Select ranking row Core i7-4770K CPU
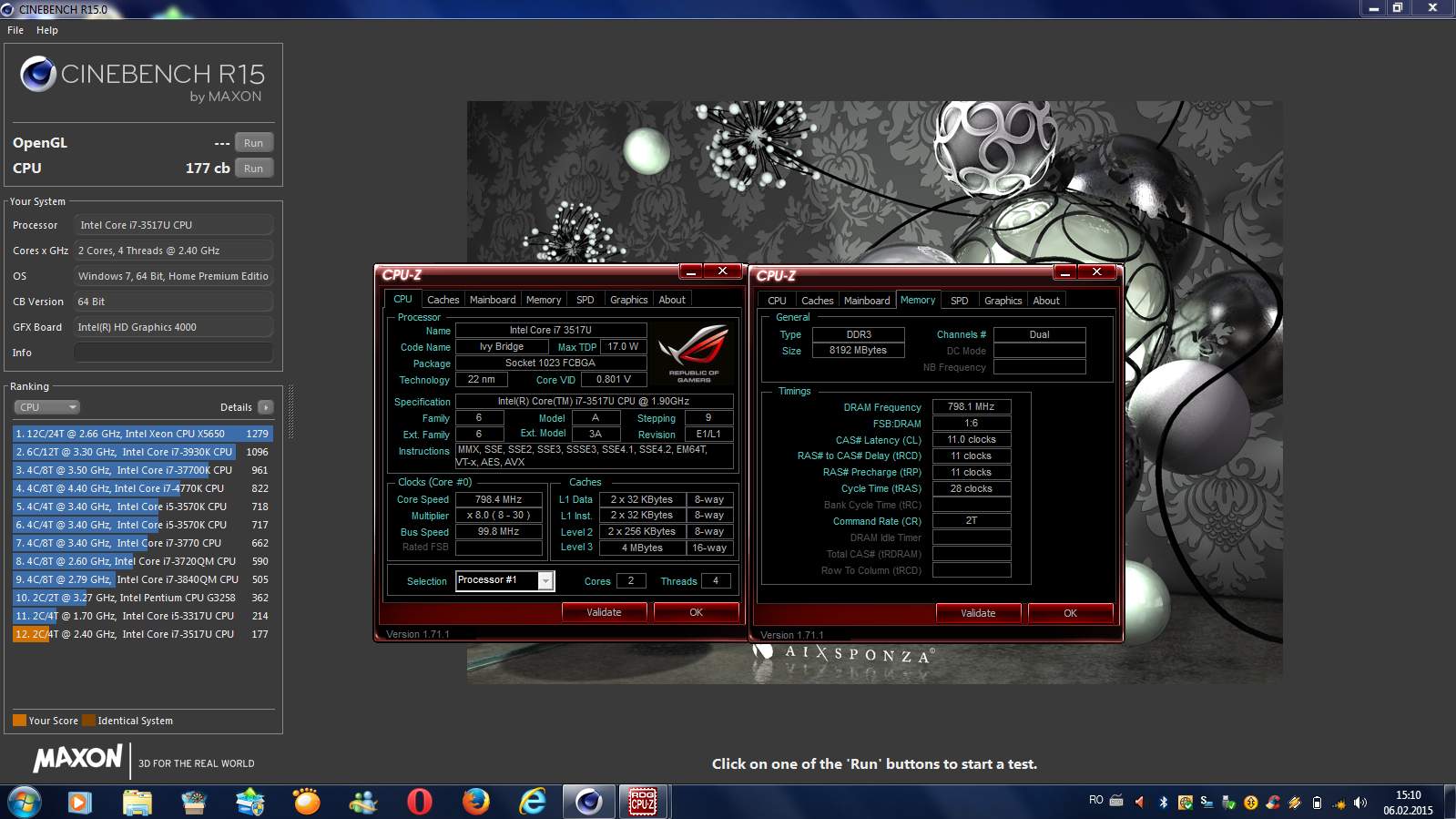 pos(142,488)
